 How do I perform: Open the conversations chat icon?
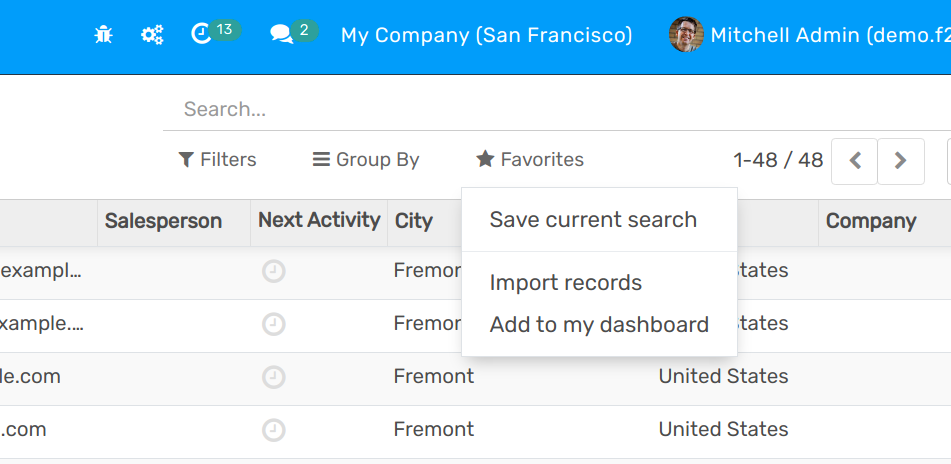281,35
